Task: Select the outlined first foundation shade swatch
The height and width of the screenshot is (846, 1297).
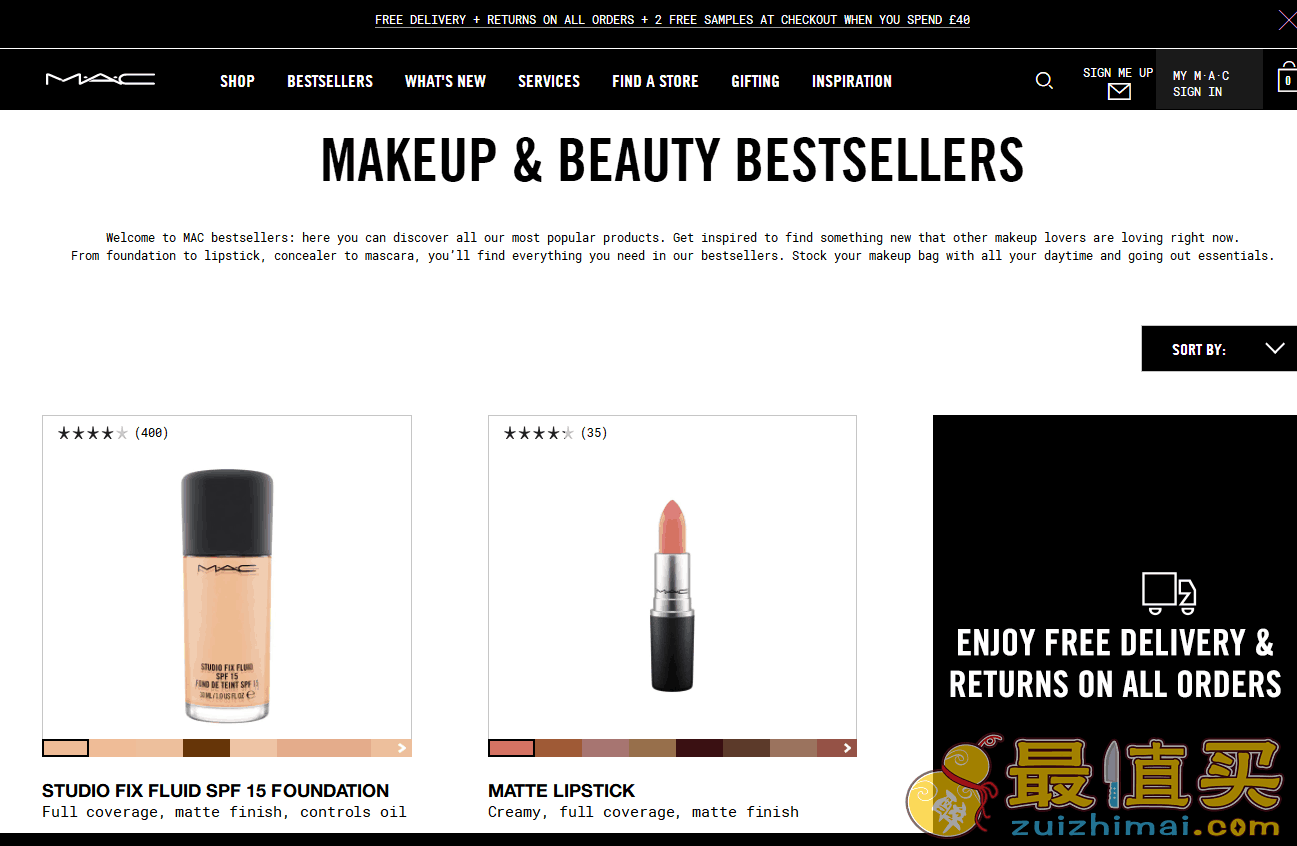Action: pyautogui.click(x=66, y=748)
